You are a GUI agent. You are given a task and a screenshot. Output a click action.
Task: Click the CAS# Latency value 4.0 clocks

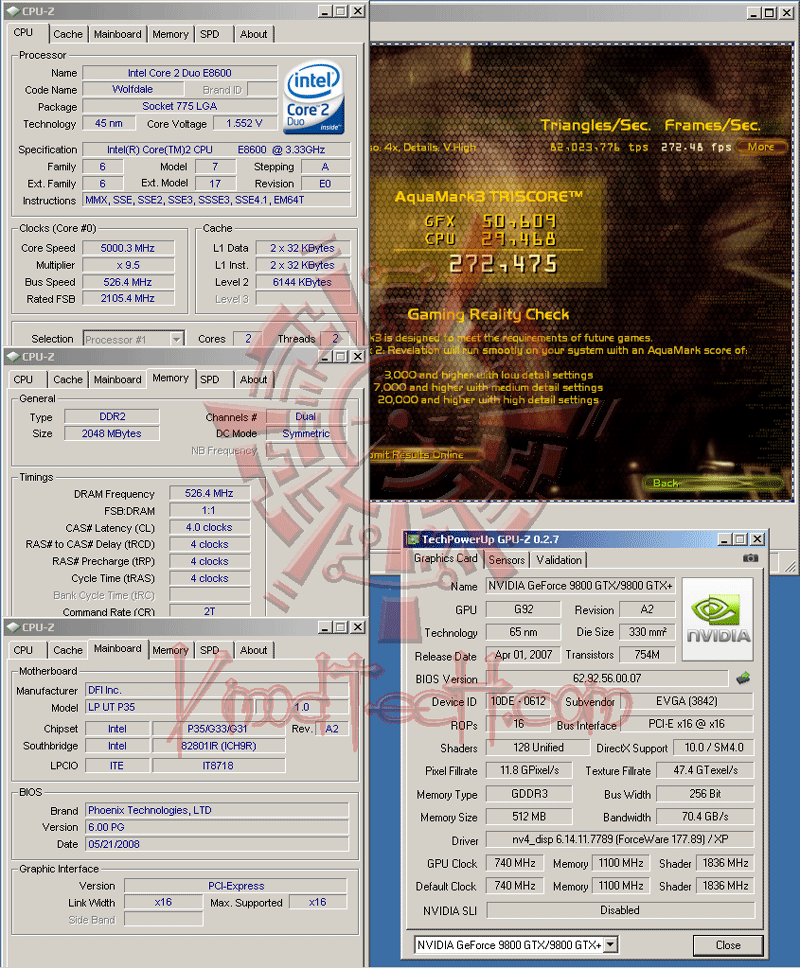point(209,527)
